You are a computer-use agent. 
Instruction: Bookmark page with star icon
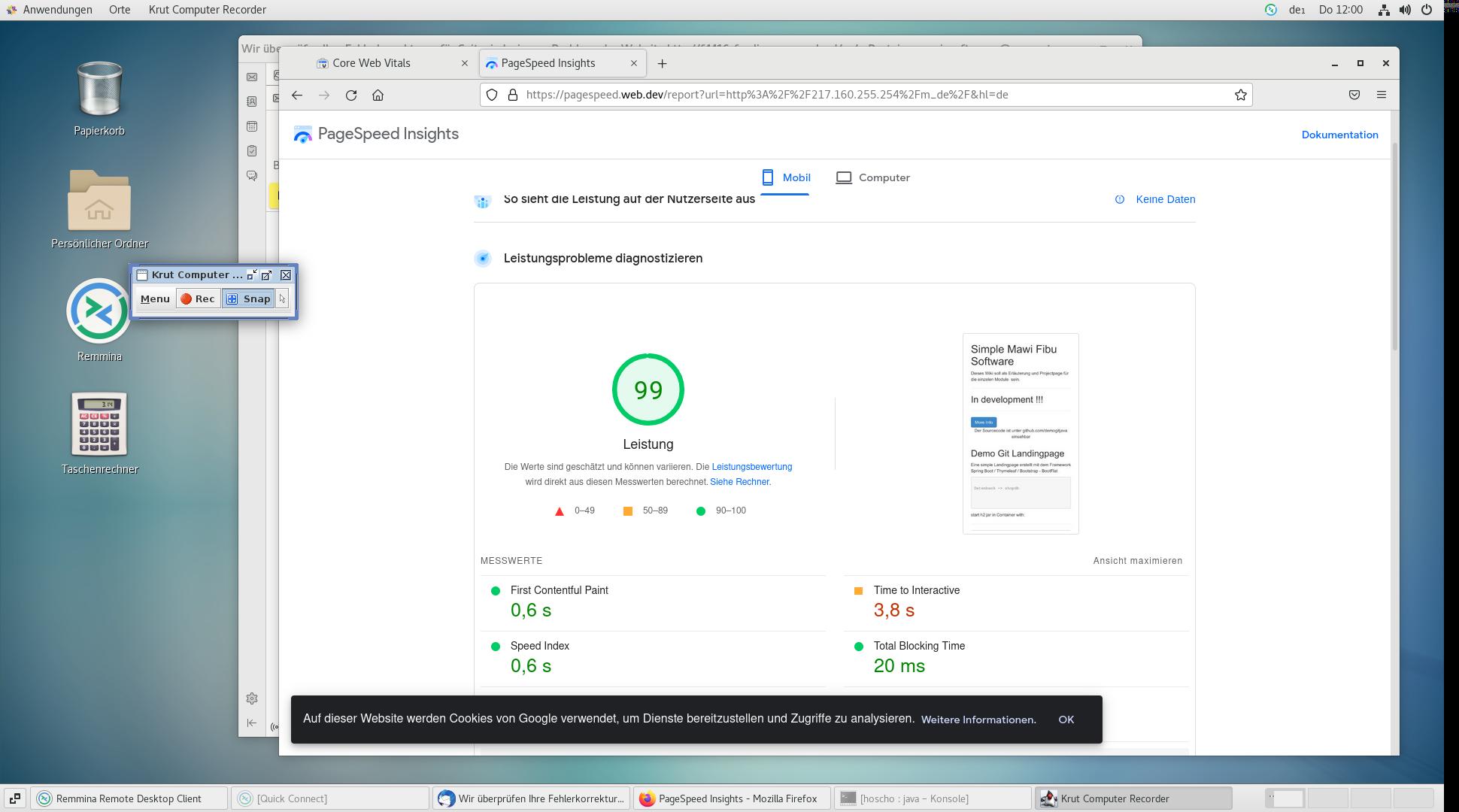pos(1240,95)
